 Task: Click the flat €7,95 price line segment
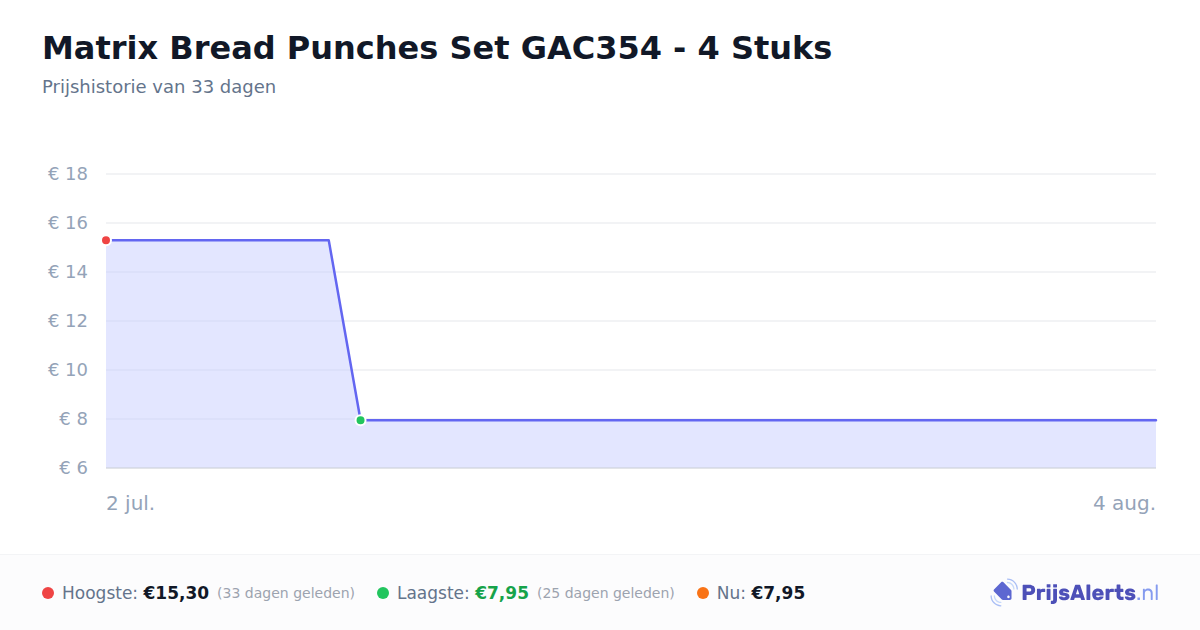tap(758, 420)
